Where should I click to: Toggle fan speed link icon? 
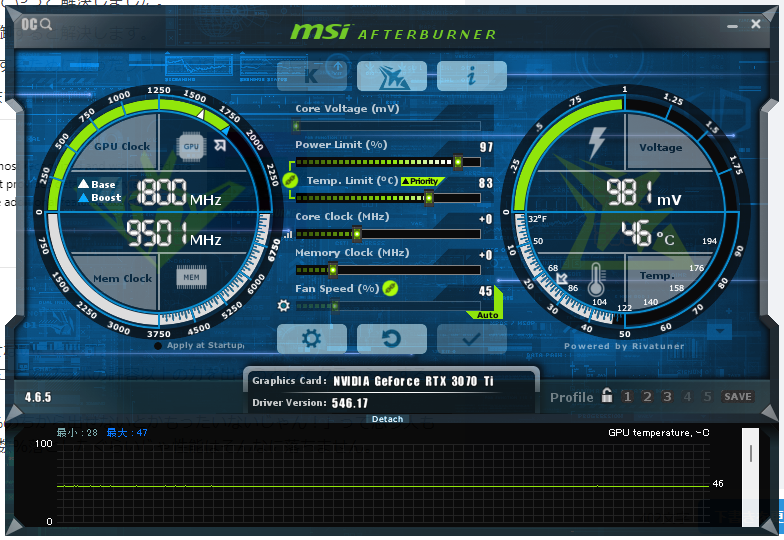pos(390,288)
